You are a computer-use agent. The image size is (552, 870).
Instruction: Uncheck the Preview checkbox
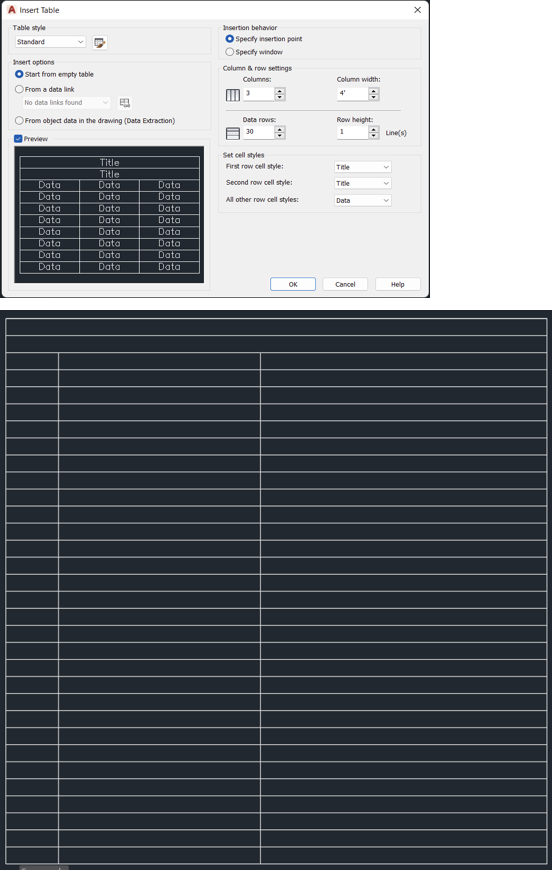pyautogui.click(x=18, y=139)
